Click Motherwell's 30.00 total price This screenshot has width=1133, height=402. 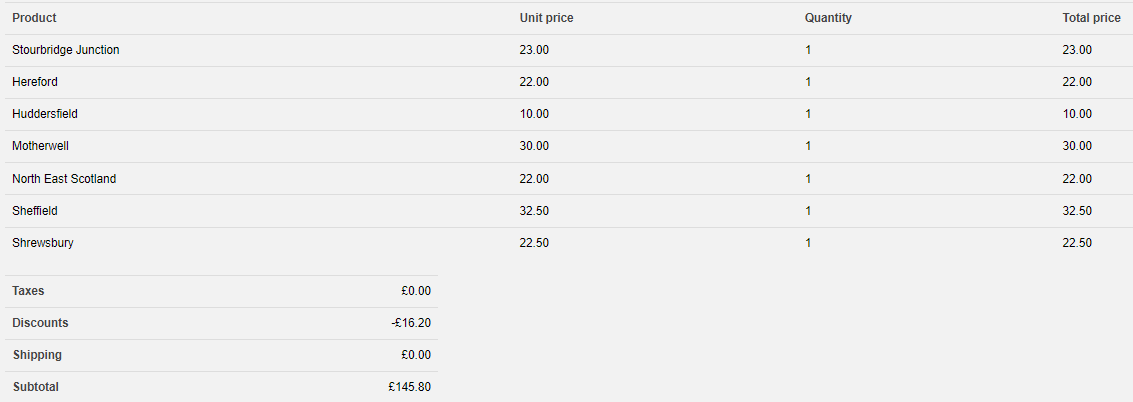[x=1077, y=146]
